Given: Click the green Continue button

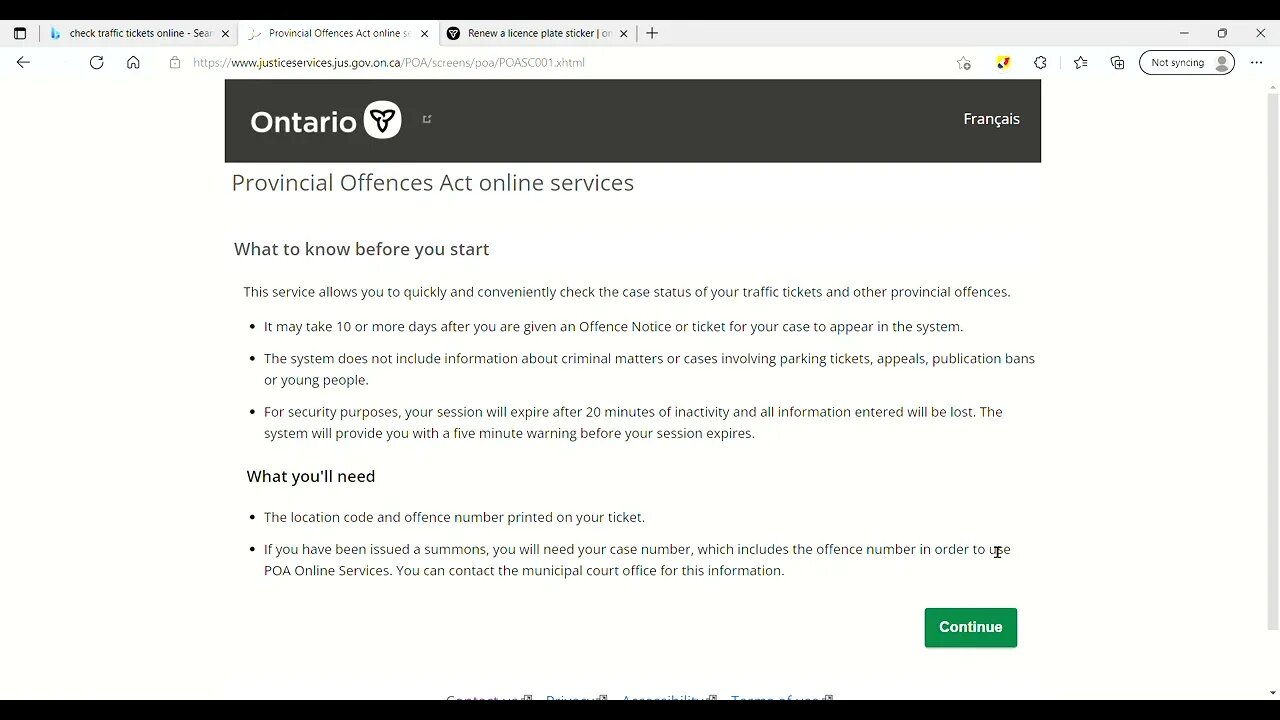Looking at the screenshot, I should click(x=970, y=627).
